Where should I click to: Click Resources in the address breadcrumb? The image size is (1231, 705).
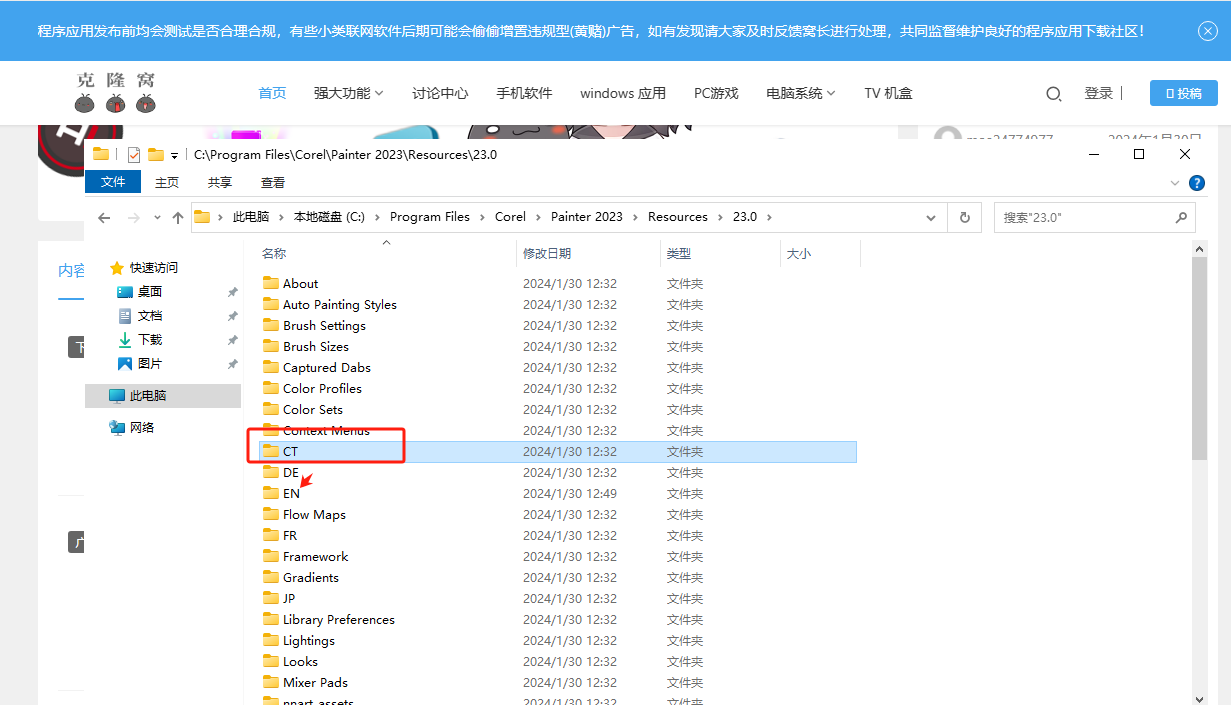(678, 217)
